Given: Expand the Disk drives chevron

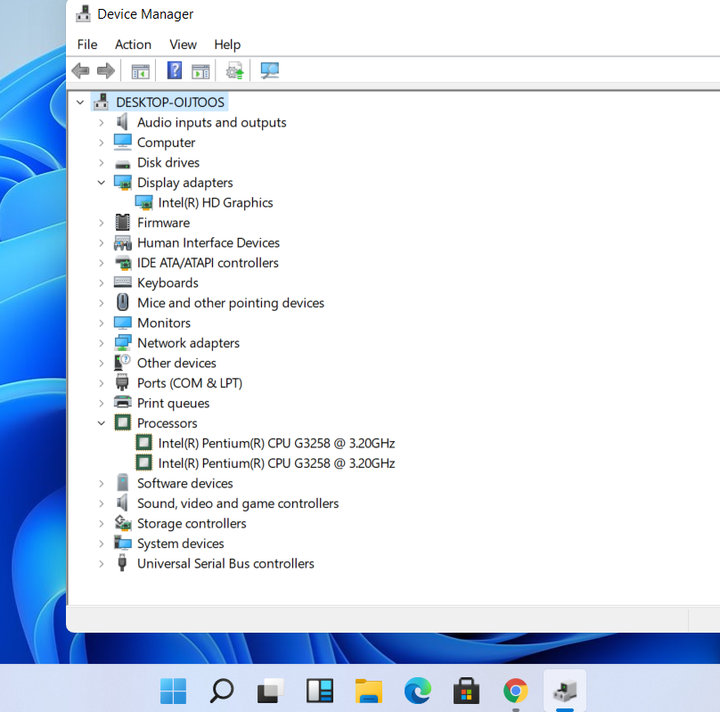Looking at the screenshot, I should pos(101,163).
